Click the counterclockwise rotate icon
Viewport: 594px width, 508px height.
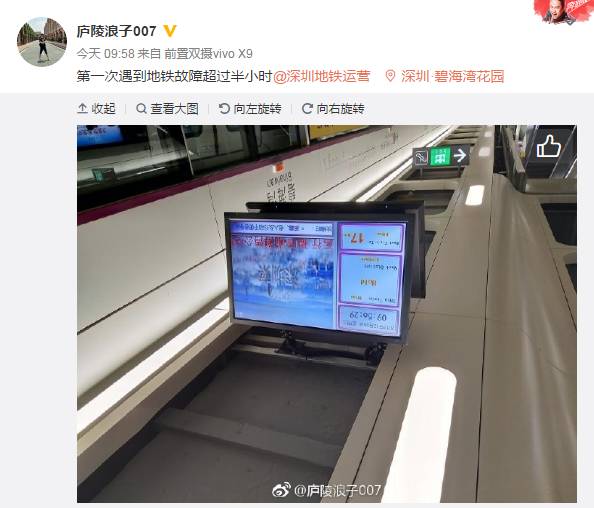(x=224, y=109)
